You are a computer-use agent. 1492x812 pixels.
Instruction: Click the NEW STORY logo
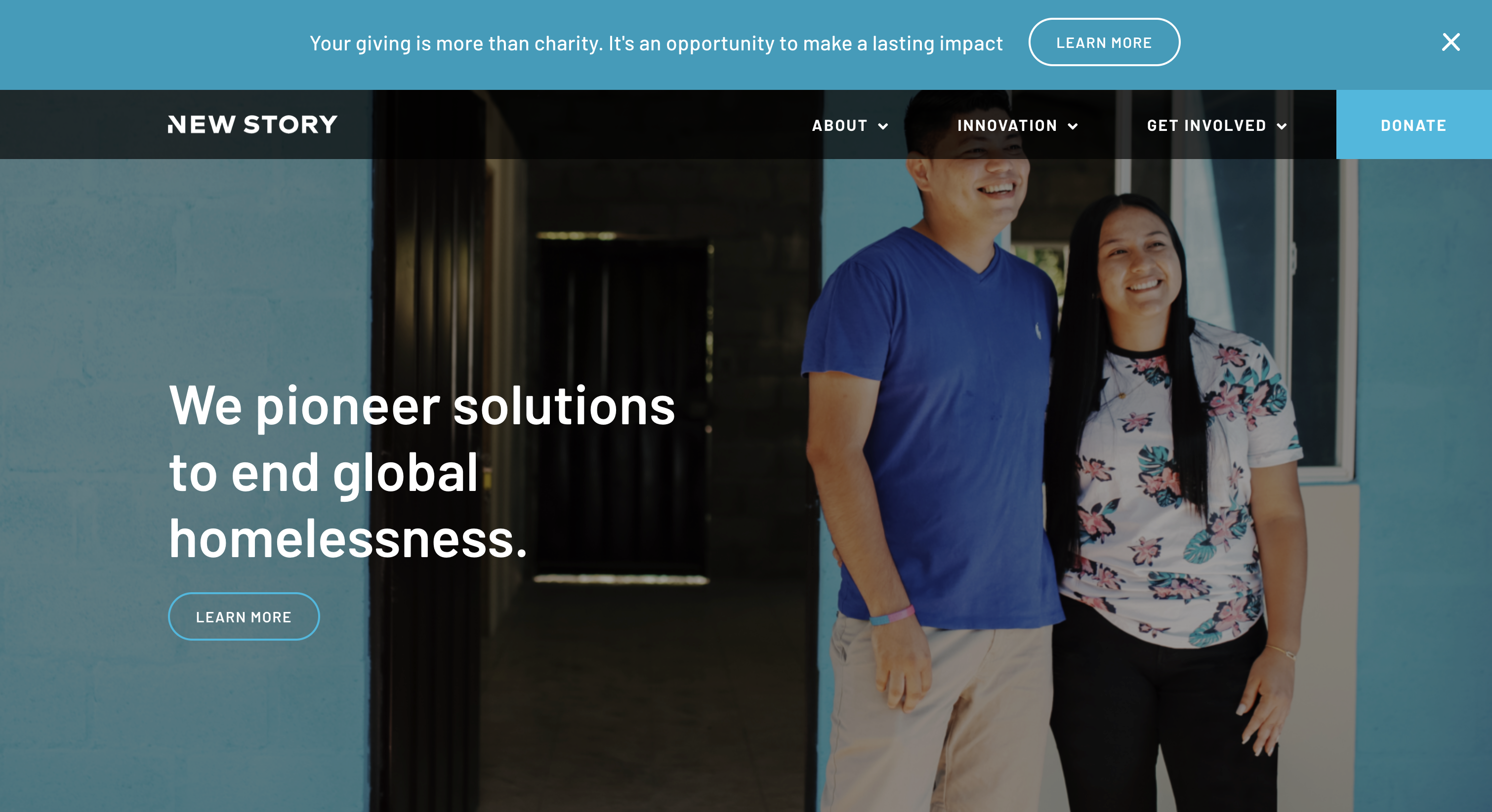(x=252, y=124)
